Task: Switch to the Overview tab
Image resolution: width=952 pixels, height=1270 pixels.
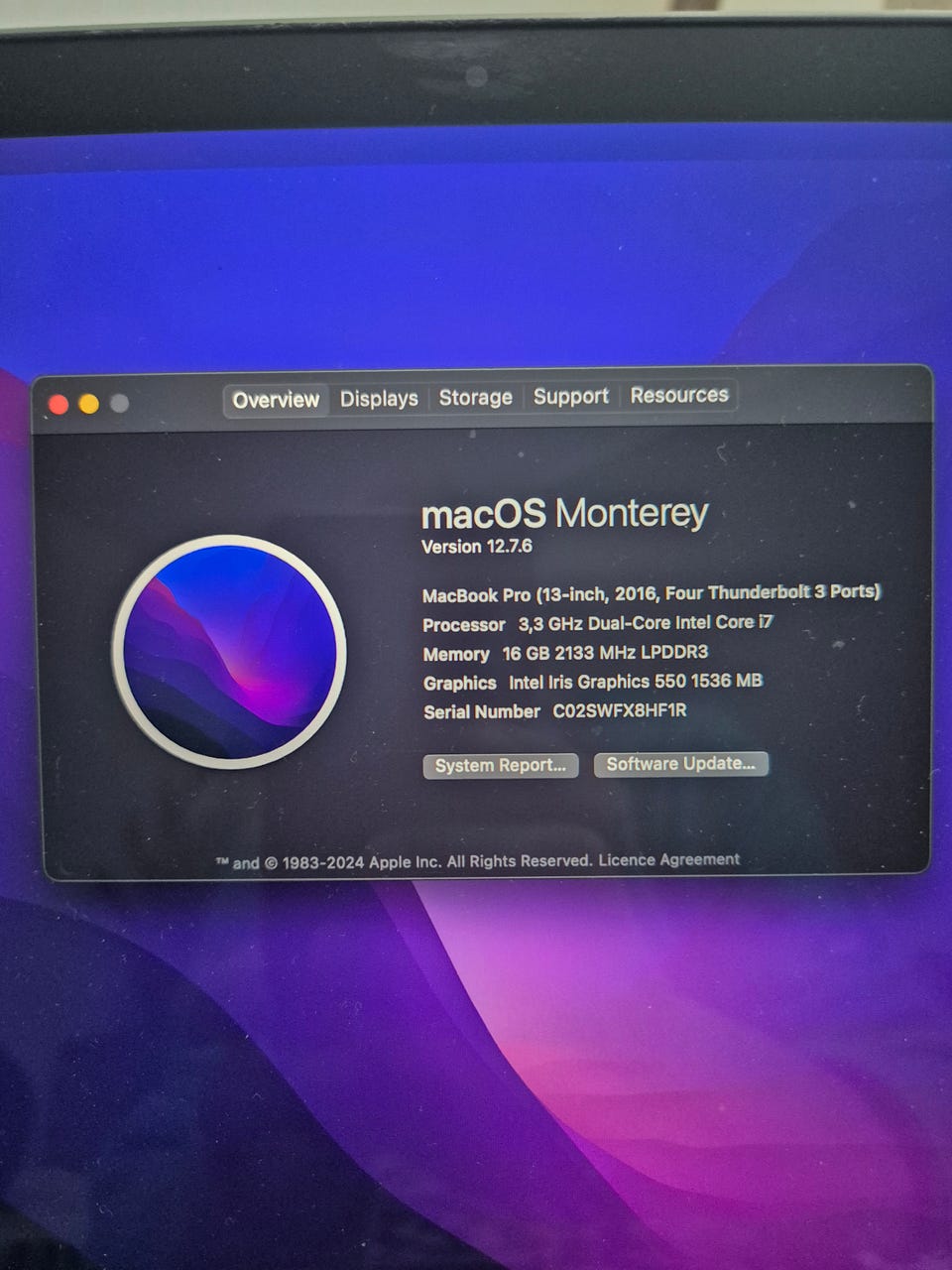Action: (x=276, y=400)
